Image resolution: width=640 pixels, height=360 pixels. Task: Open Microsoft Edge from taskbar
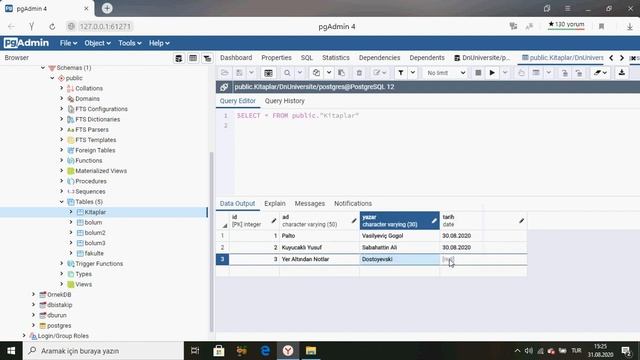tap(265, 351)
